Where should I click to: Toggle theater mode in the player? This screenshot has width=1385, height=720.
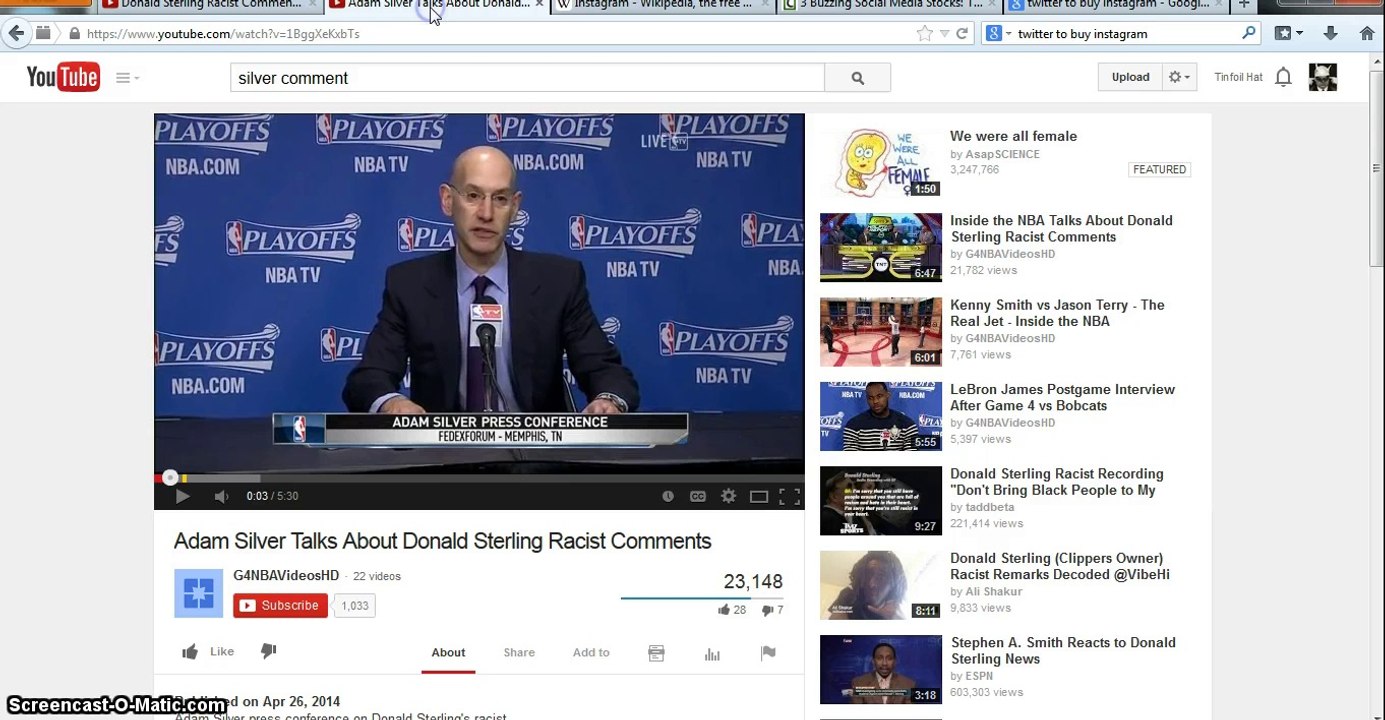[x=759, y=496]
